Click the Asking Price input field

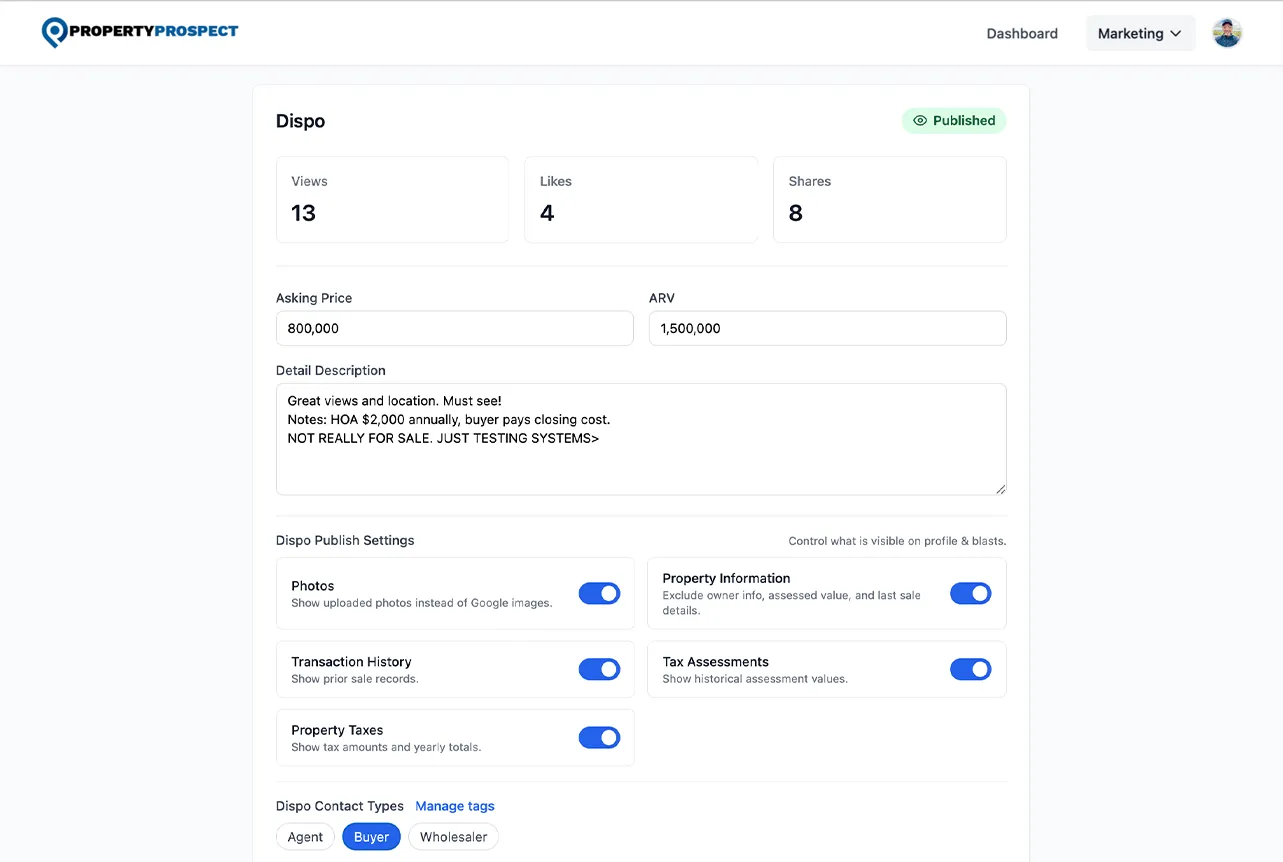(454, 328)
